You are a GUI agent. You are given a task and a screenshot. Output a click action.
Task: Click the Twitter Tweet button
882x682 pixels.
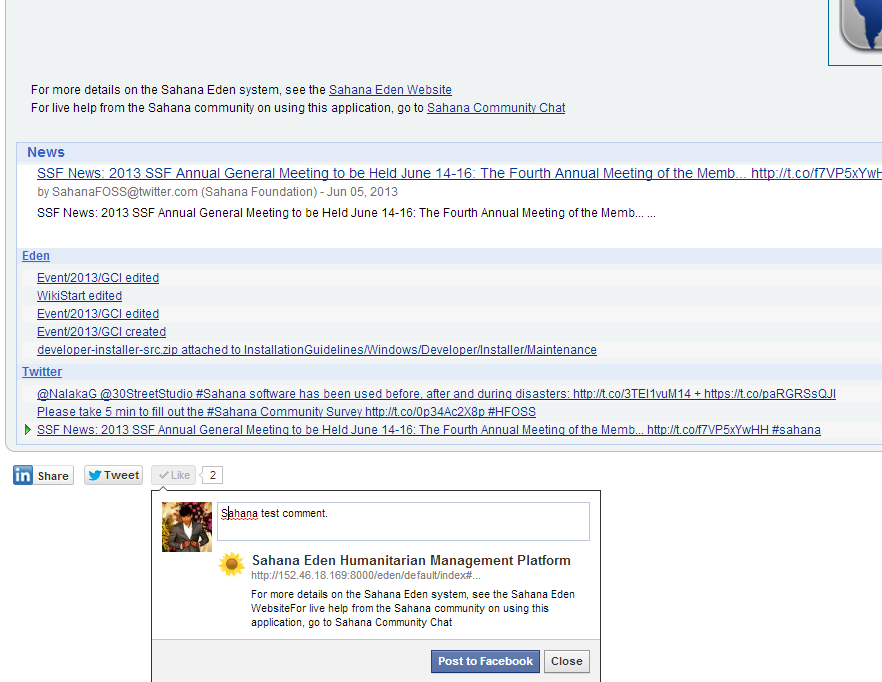point(113,476)
